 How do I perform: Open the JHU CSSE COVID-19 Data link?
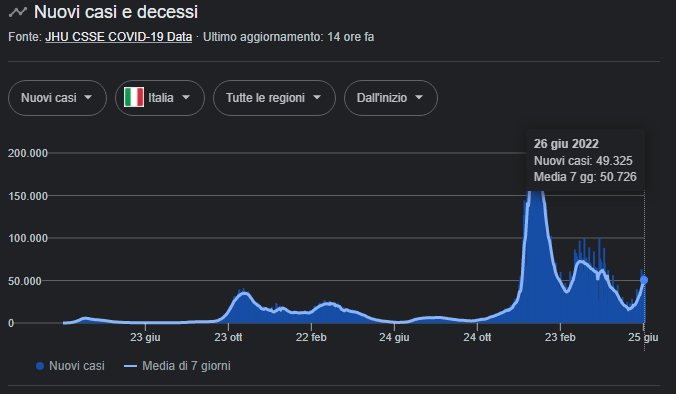[119, 37]
